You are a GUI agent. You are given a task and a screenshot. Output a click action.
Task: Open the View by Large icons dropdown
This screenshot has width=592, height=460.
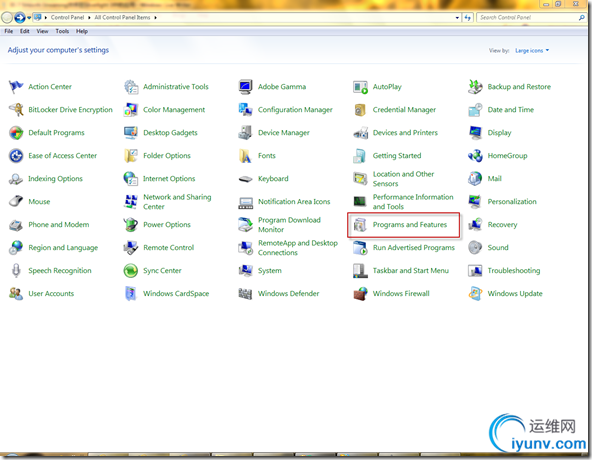[532, 51]
